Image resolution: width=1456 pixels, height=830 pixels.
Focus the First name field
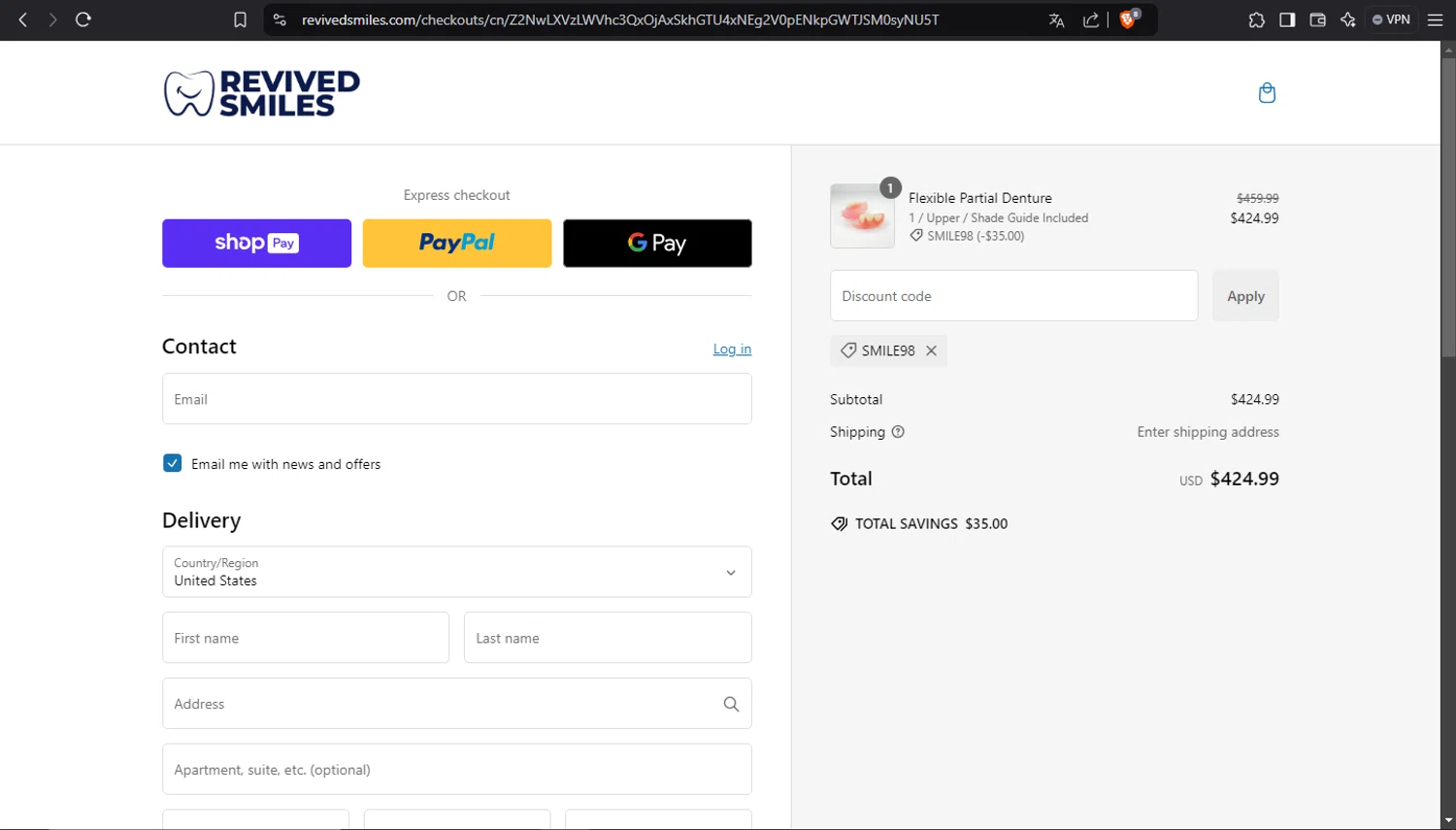click(x=306, y=638)
